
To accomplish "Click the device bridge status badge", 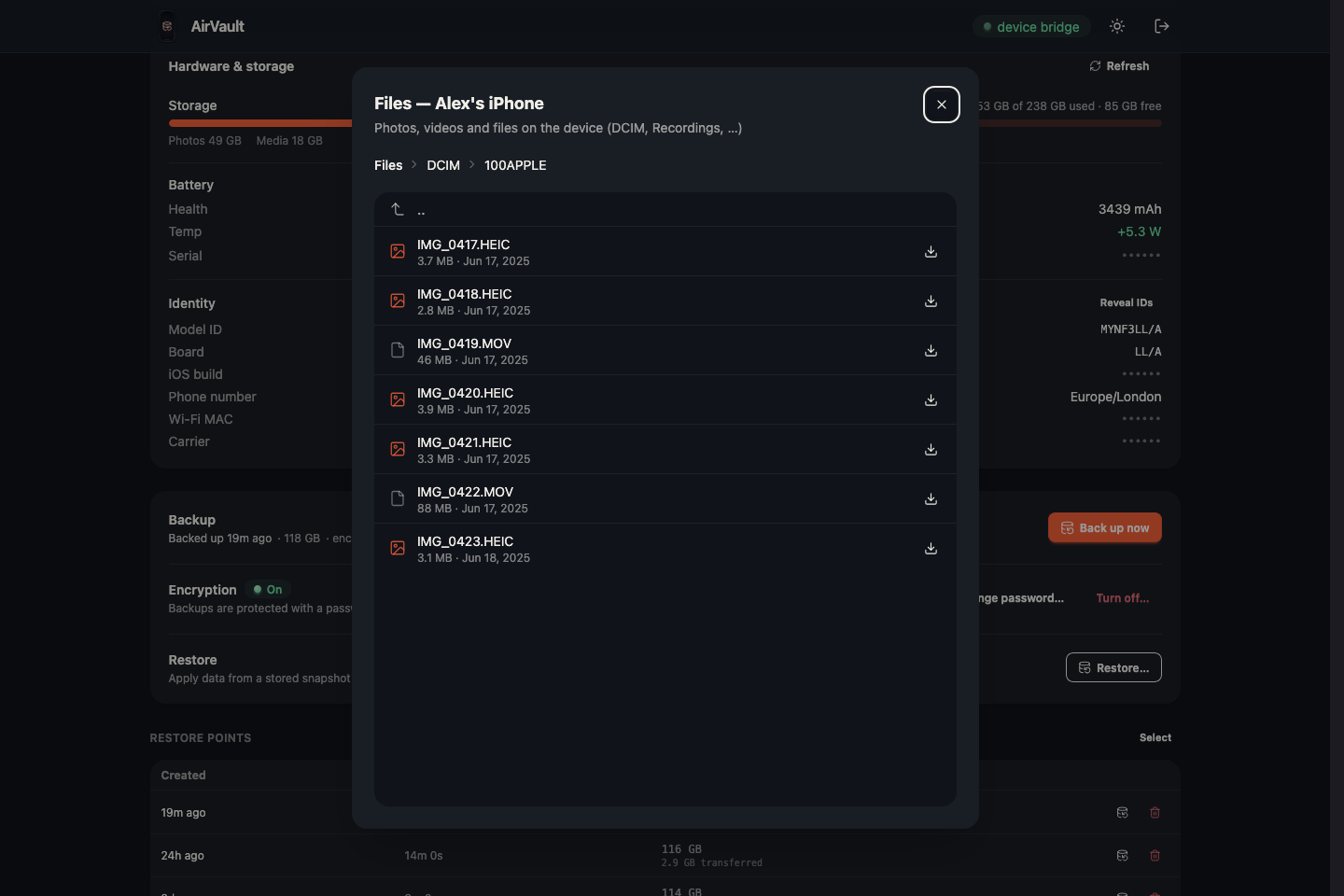I will (x=1031, y=27).
